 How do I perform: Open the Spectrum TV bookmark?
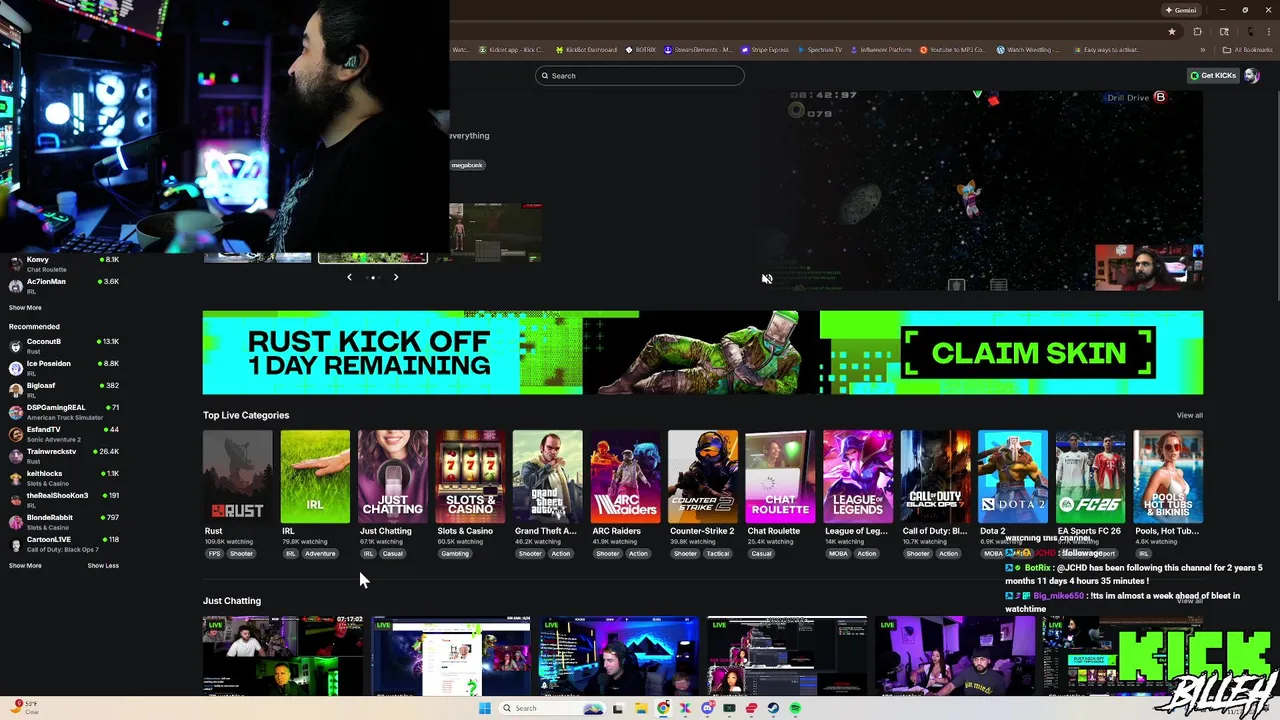click(x=819, y=50)
